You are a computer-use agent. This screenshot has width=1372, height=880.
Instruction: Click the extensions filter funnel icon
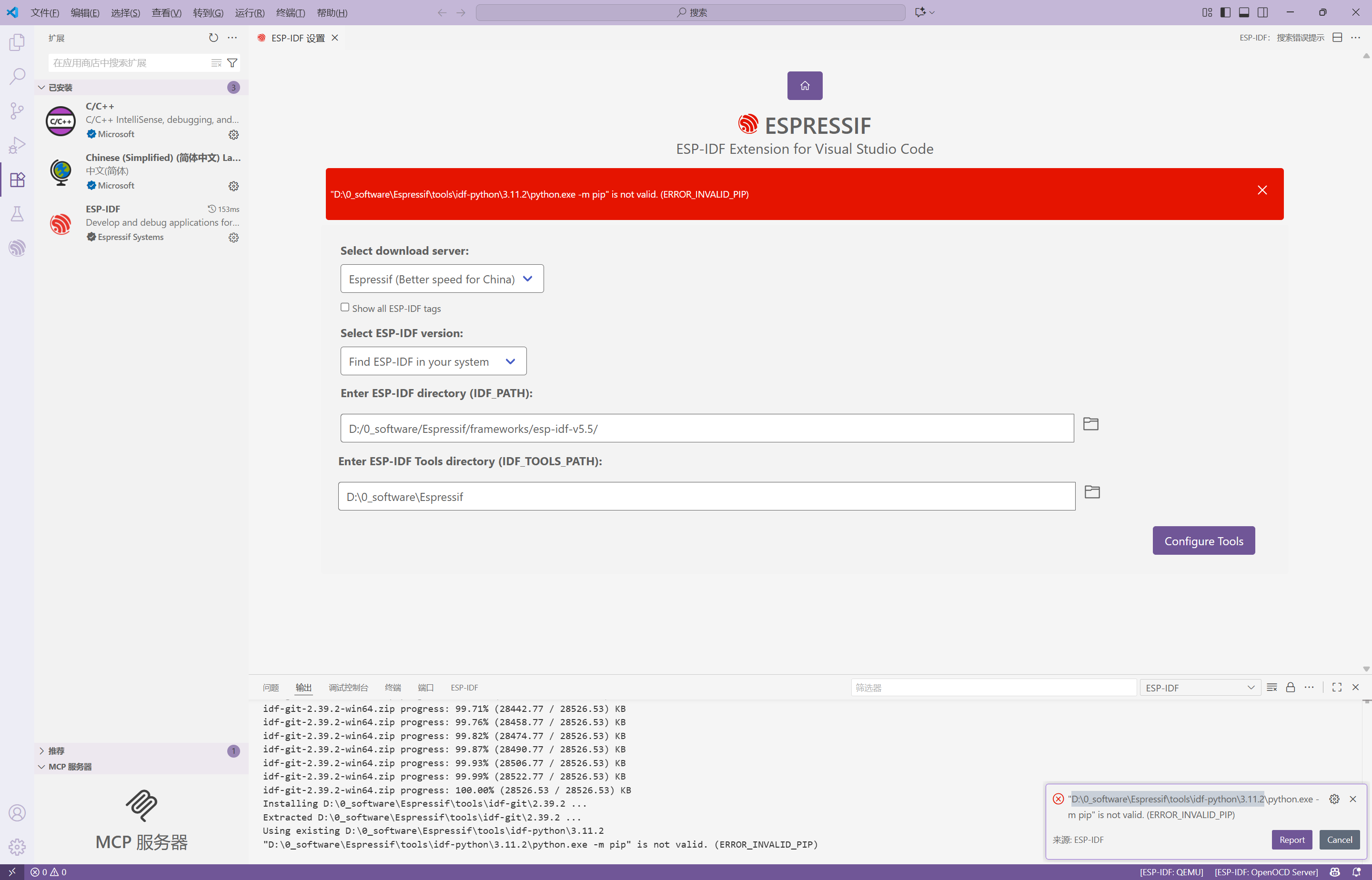point(232,63)
